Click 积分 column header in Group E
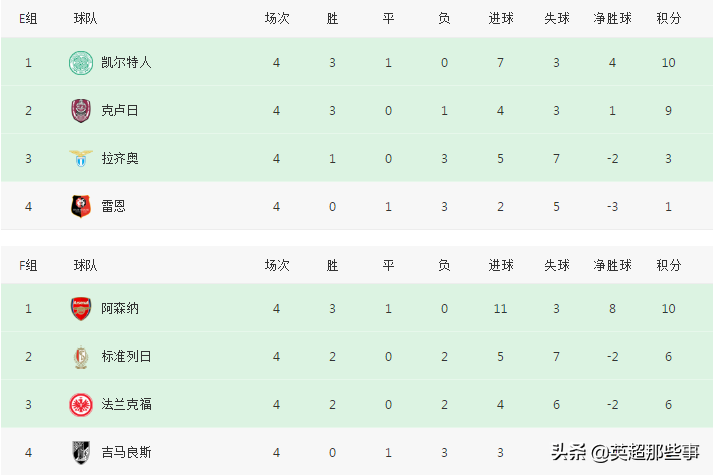The width and height of the screenshot is (713, 475). tap(669, 19)
